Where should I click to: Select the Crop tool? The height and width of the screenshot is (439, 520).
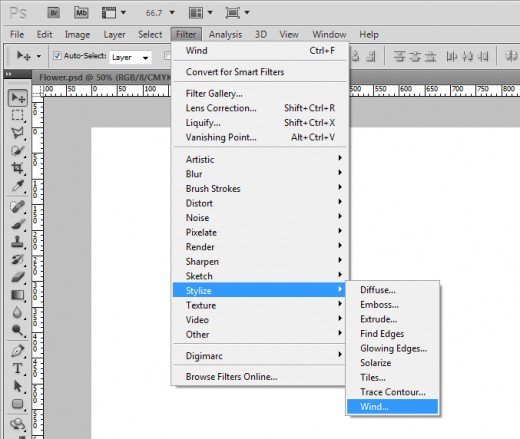(x=17, y=168)
